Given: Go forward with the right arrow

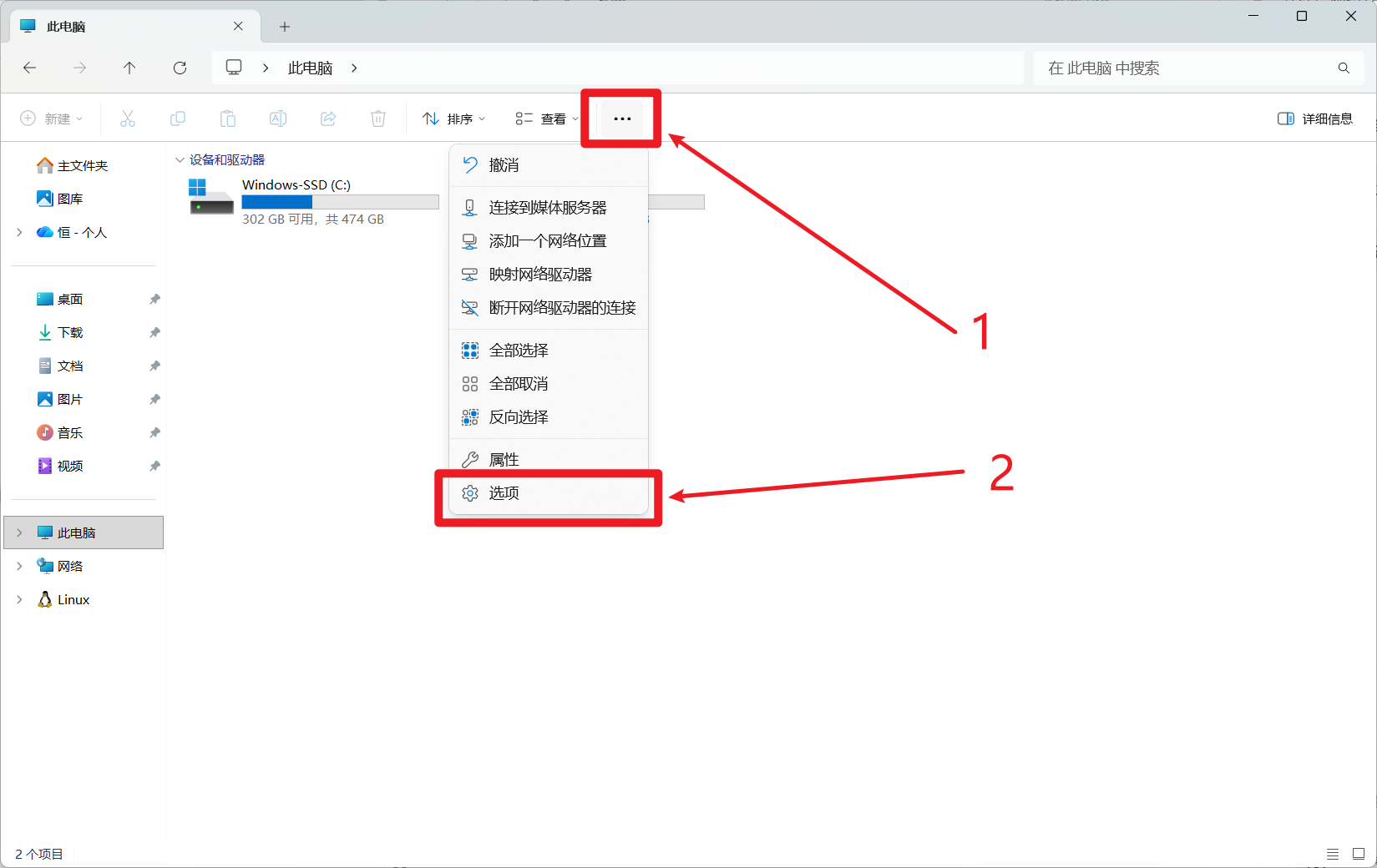Looking at the screenshot, I should pyautogui.click(x=79, y=68).
